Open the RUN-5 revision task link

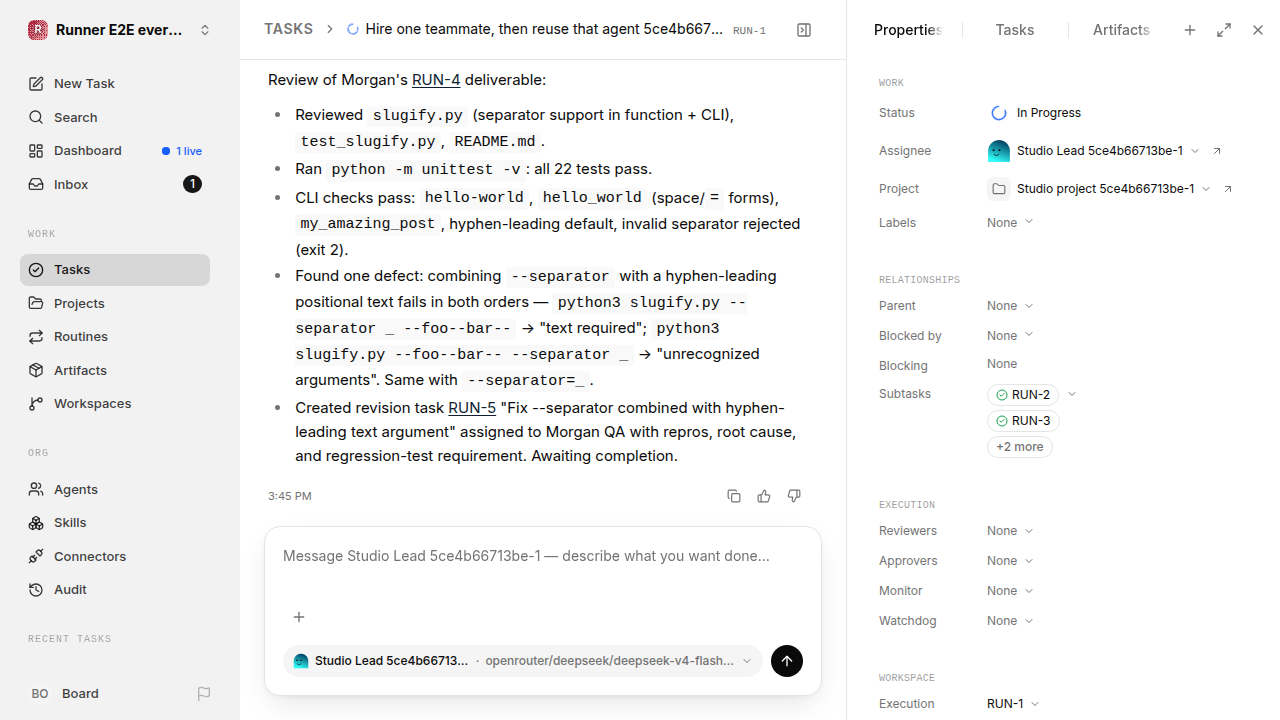(x=472, y=408)
